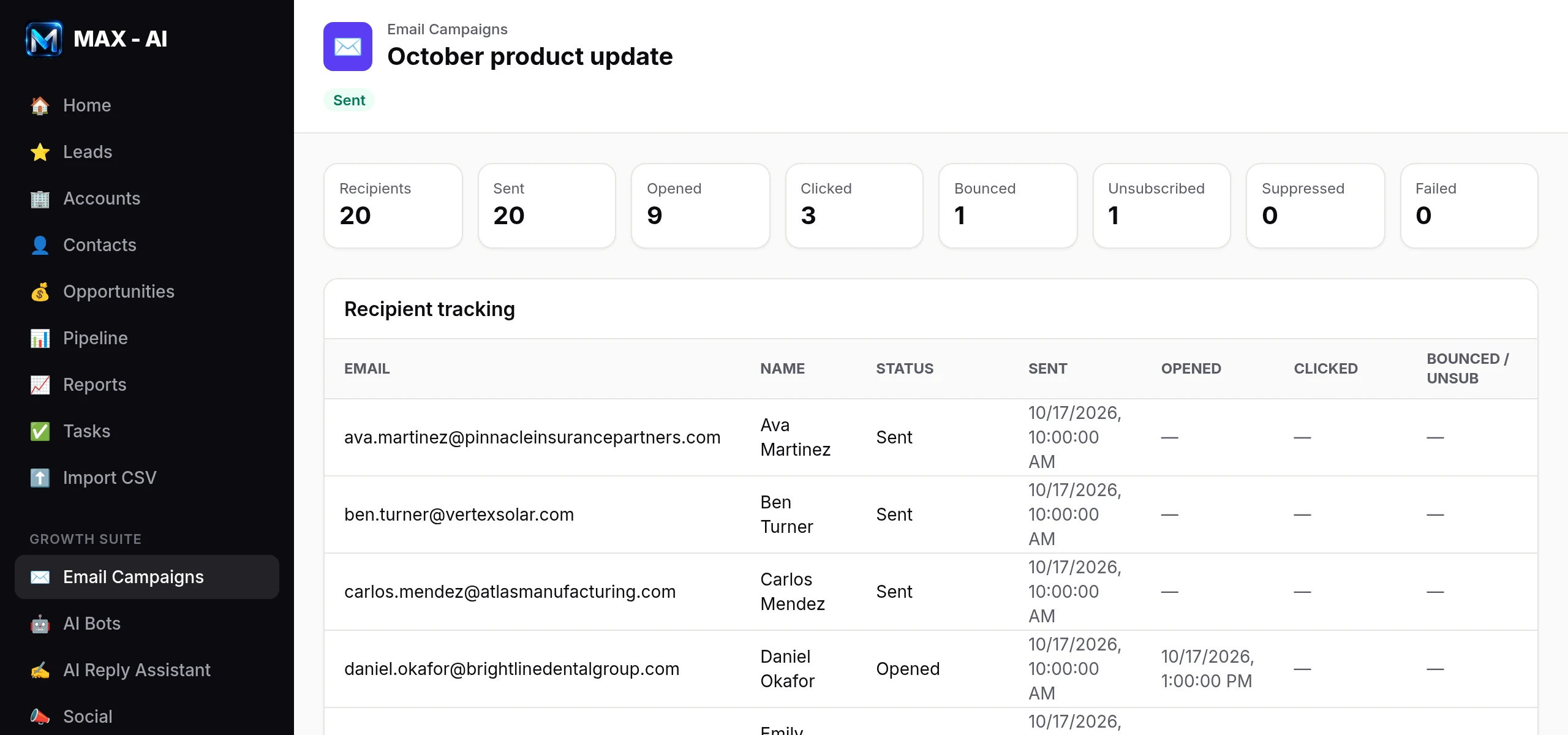Image resolution: width=1568 pixels, height=735 pixels.
Task: Click the Carlos Mendez name cell
Action: 793,592
